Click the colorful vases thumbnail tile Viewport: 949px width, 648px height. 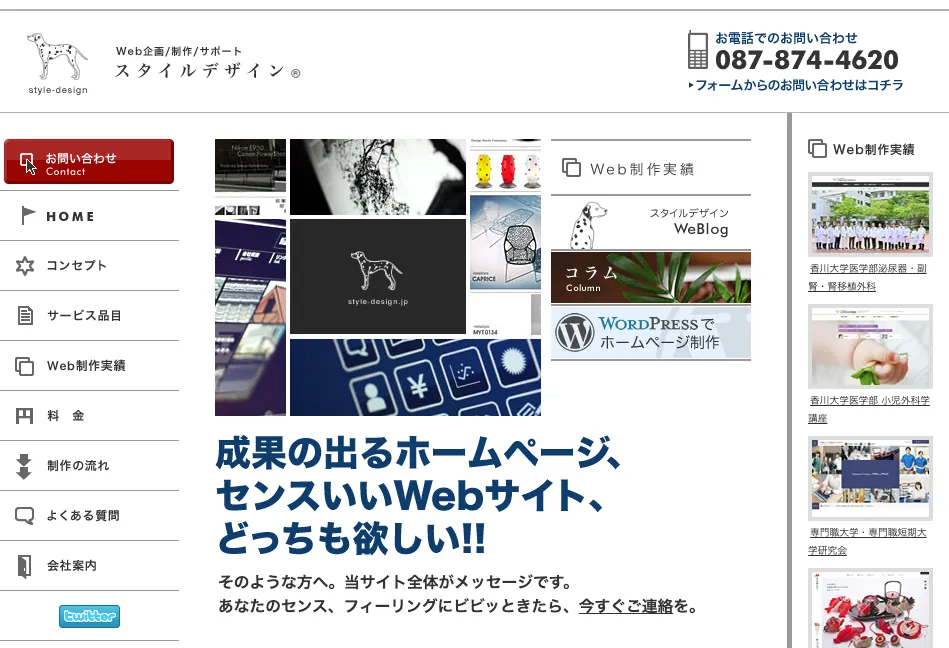pyautogui.click(x=505, y=165)
